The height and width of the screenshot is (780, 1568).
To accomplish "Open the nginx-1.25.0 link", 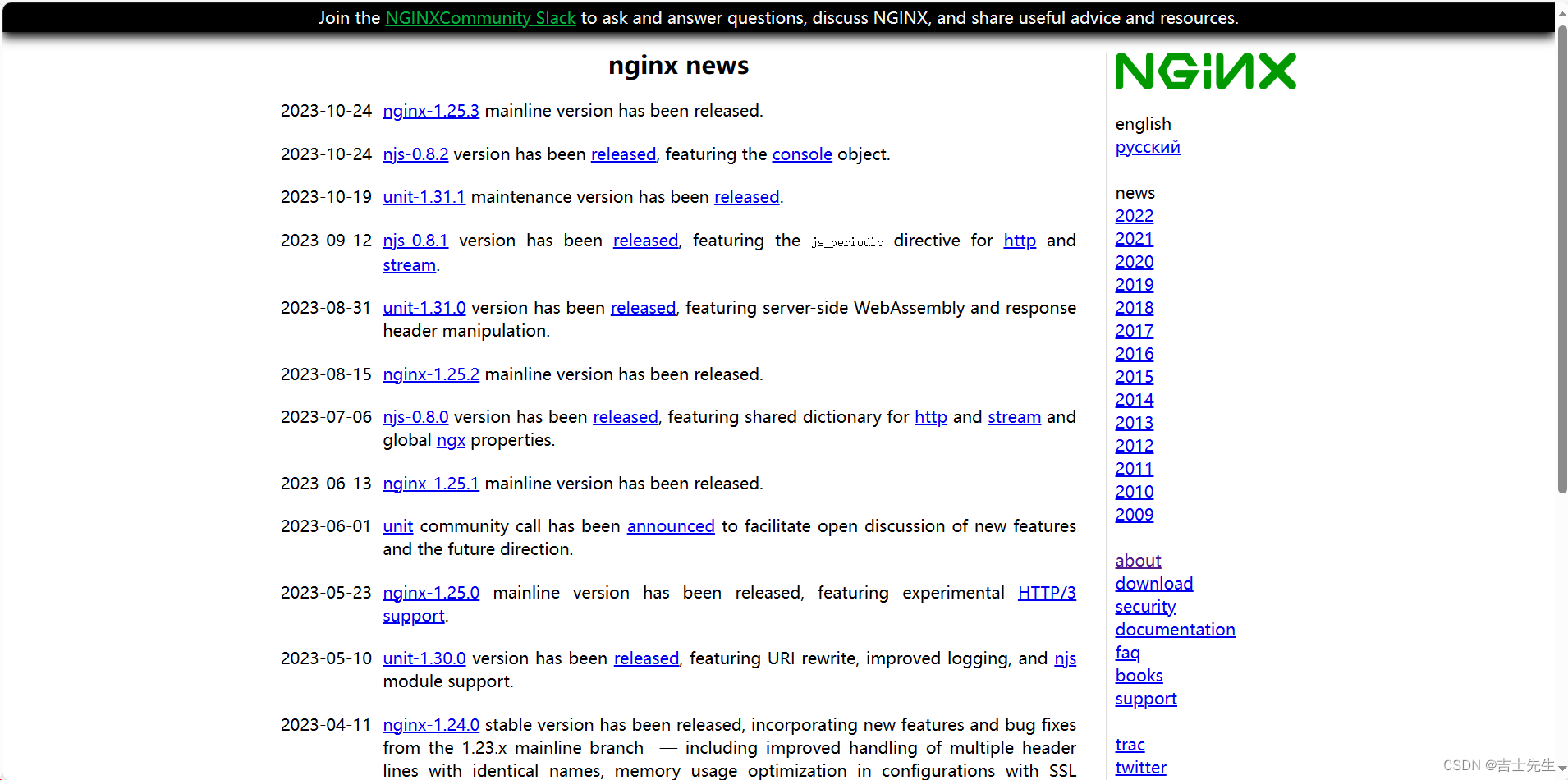I will point(431,593).
